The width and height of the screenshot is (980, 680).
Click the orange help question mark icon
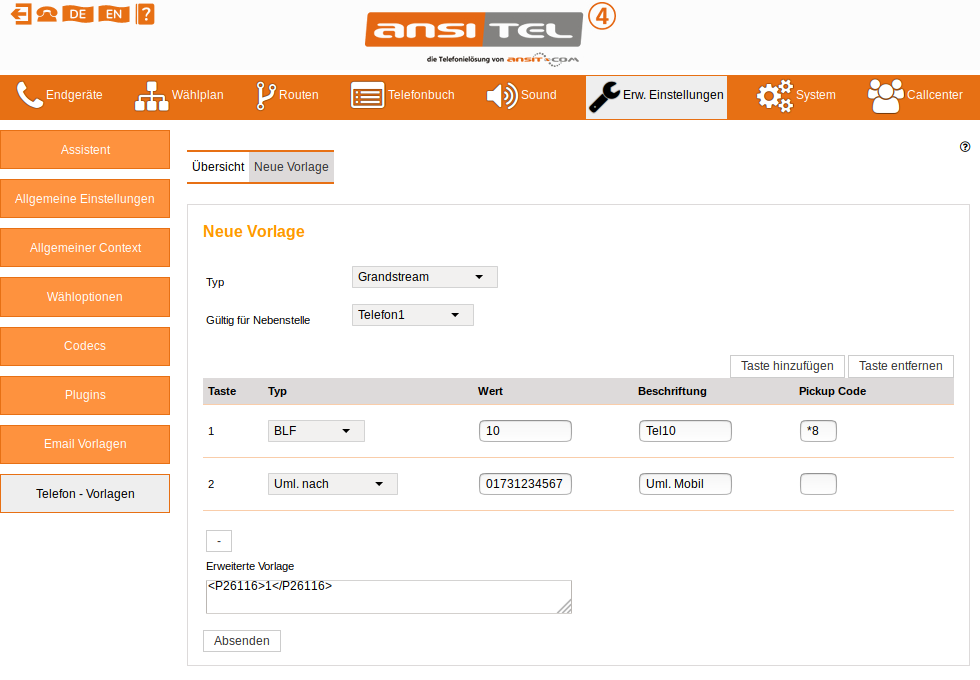[145, 14]
